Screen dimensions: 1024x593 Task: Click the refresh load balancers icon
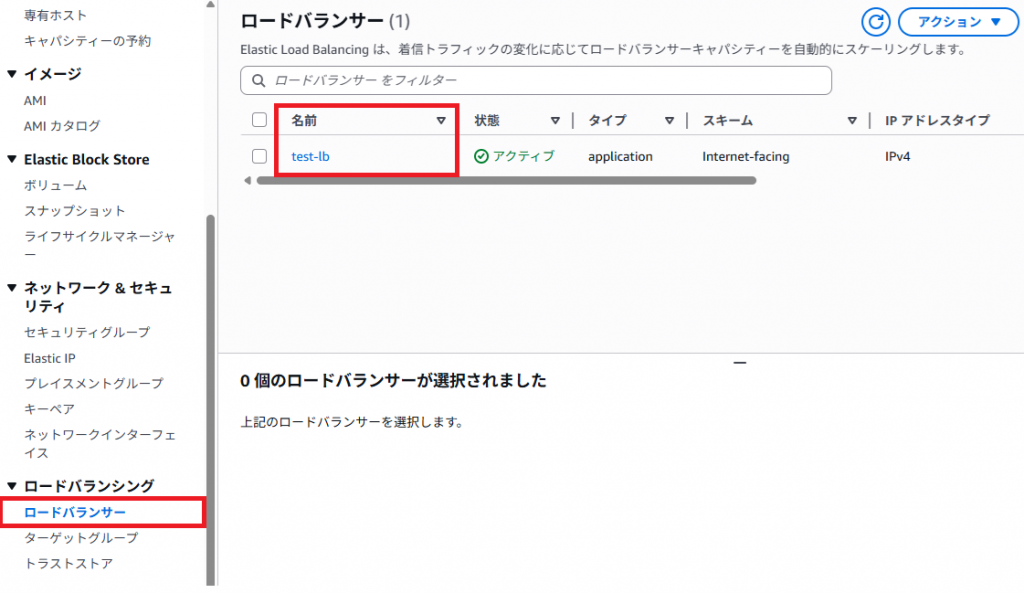pos(876,22)
